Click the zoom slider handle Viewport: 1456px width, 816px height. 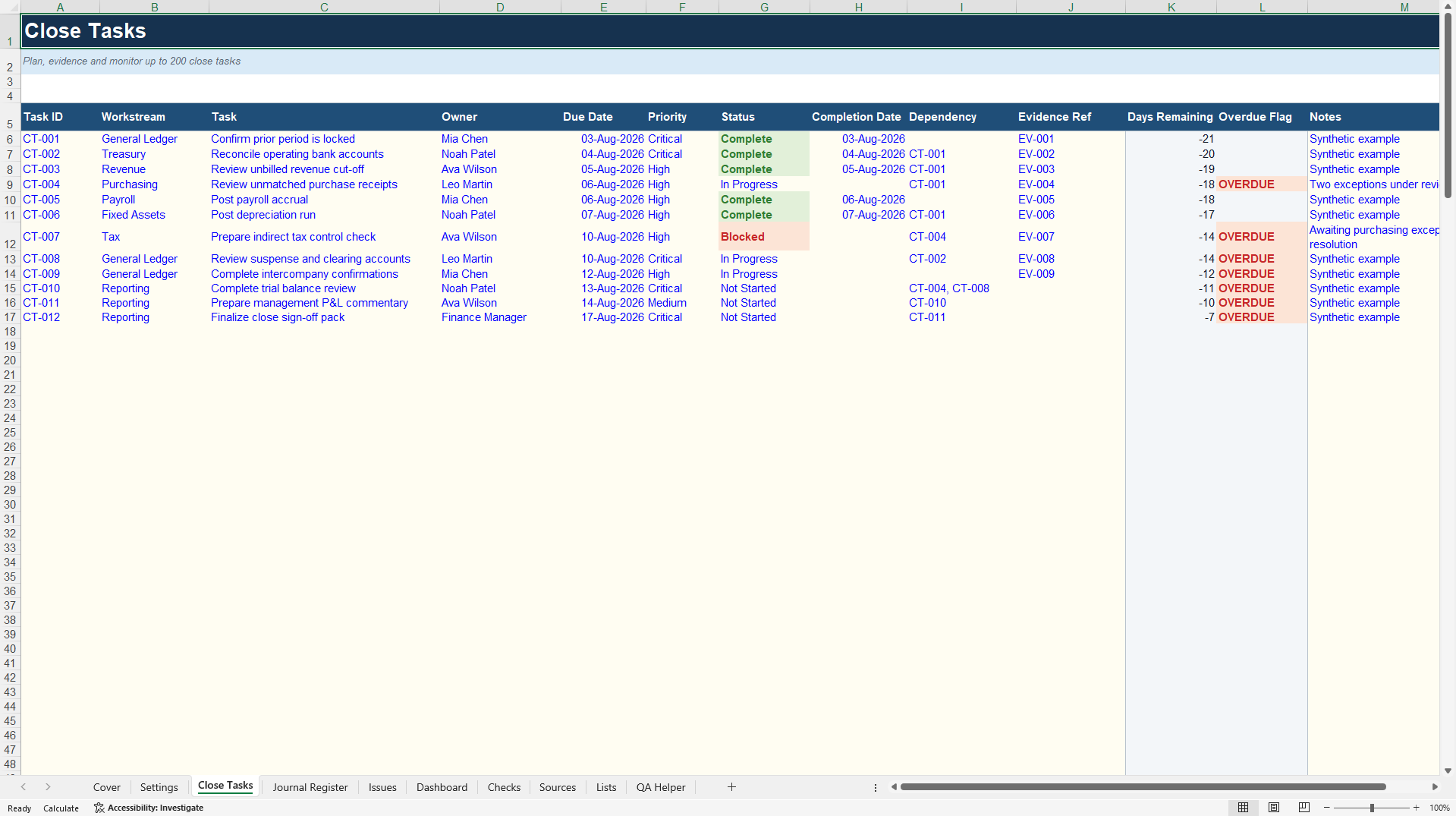point(1372,808)
